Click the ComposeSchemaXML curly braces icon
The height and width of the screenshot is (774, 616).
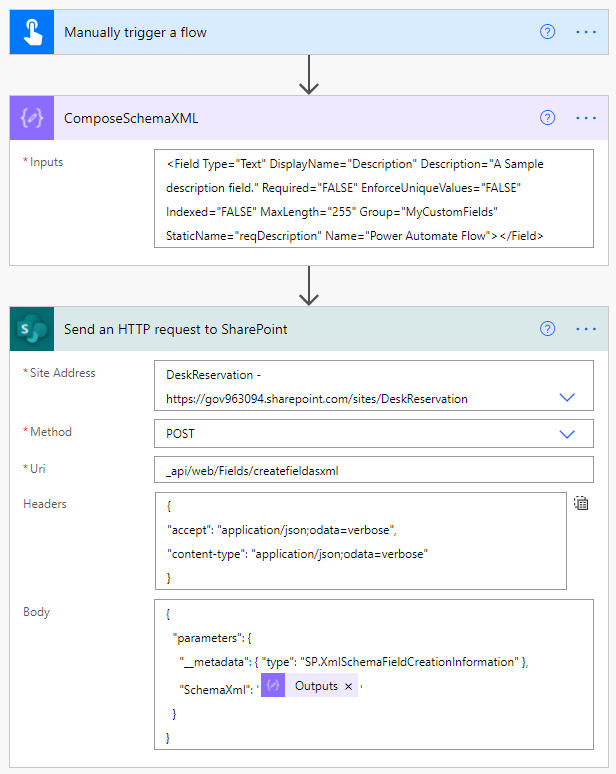point(30,118)
